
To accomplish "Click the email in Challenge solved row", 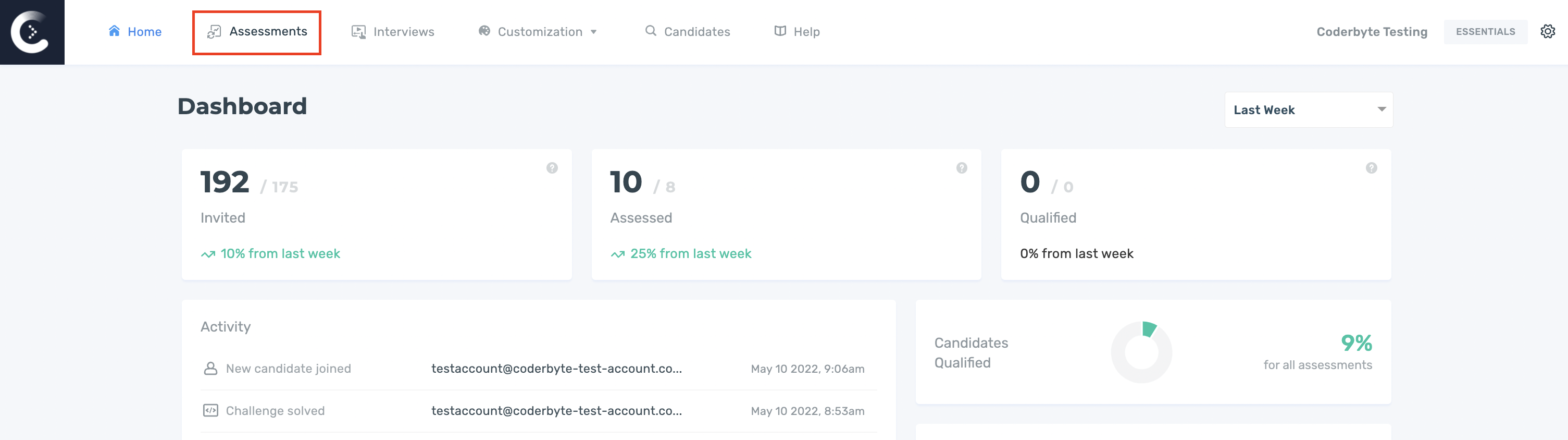I will 556,411.
